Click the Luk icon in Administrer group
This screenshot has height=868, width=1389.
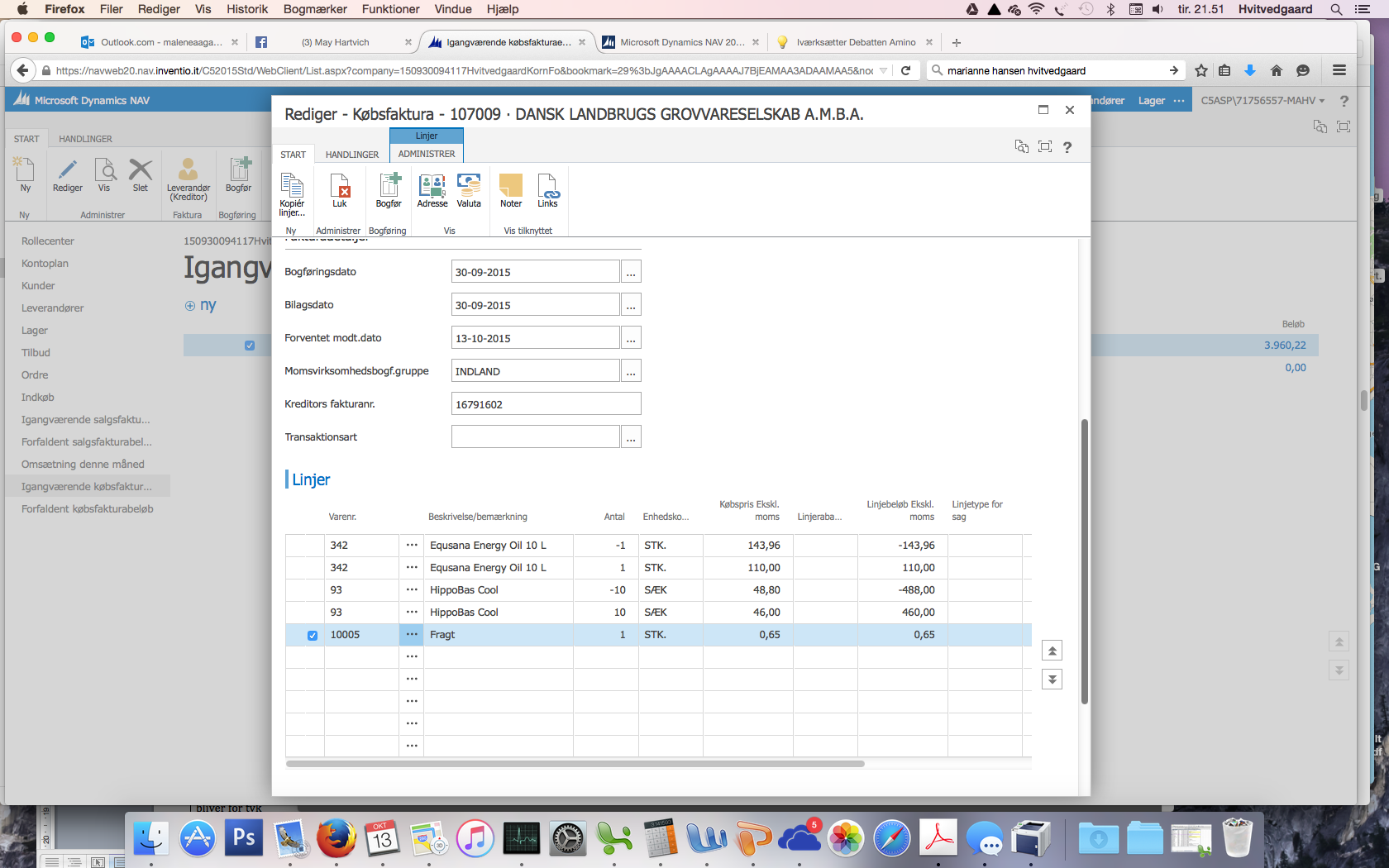tap(340, 186)
